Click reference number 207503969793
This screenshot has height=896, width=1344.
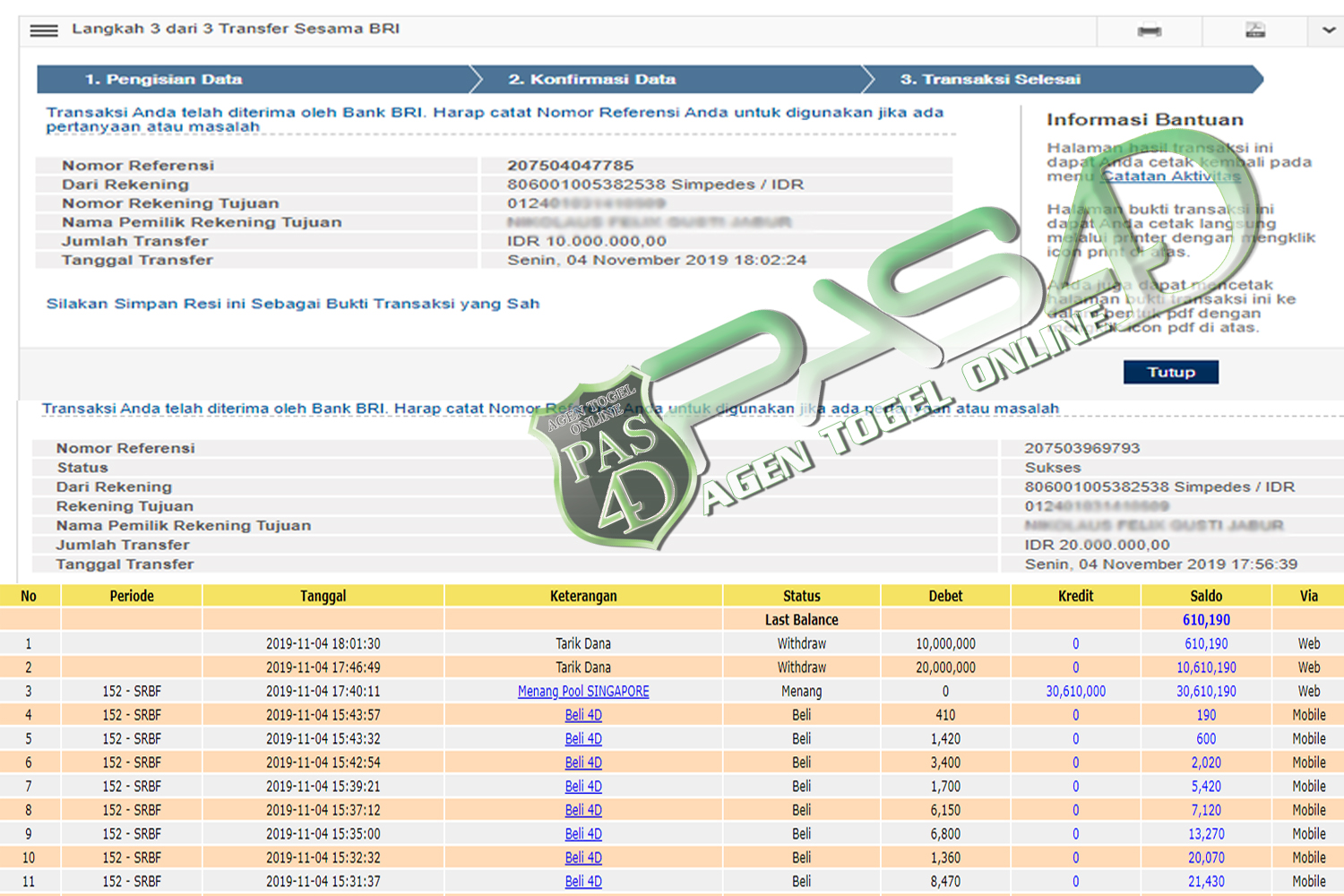[1082, 448]
